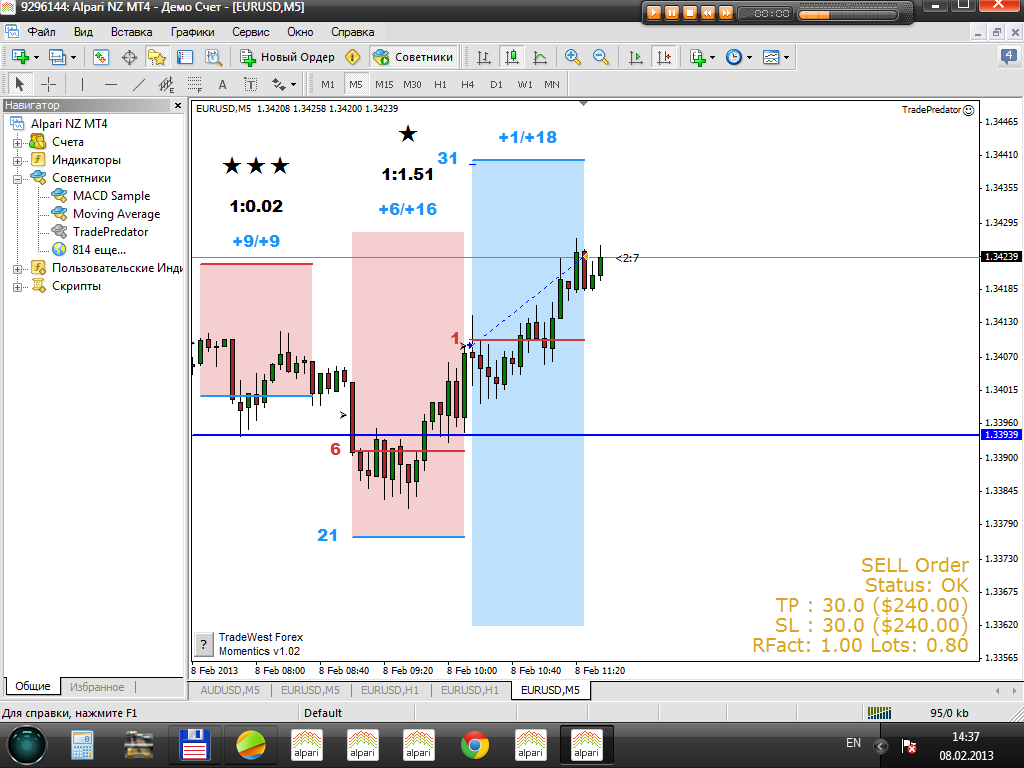The image size is (1024, 768).
Task: Switch to line chart mode
Action: coord(540,57)
